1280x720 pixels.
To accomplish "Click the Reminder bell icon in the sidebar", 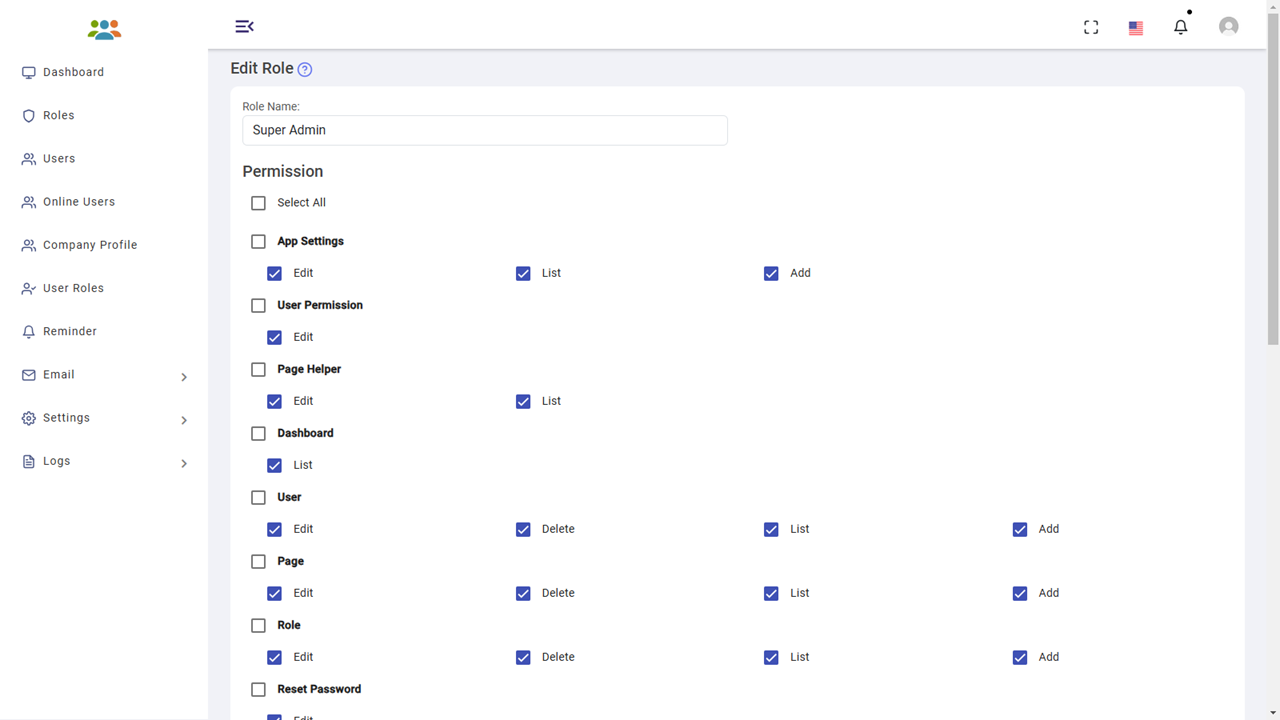I will coord(29,332).
